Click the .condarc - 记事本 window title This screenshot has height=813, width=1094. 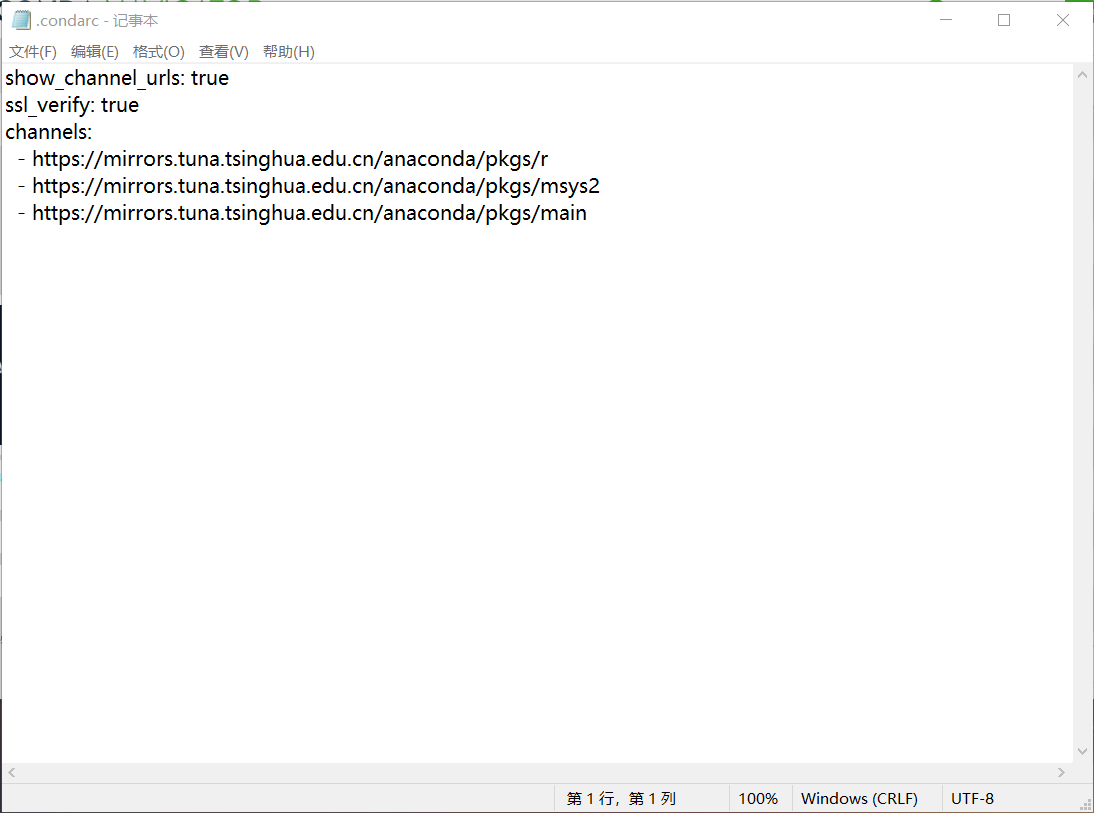(97, 21)
